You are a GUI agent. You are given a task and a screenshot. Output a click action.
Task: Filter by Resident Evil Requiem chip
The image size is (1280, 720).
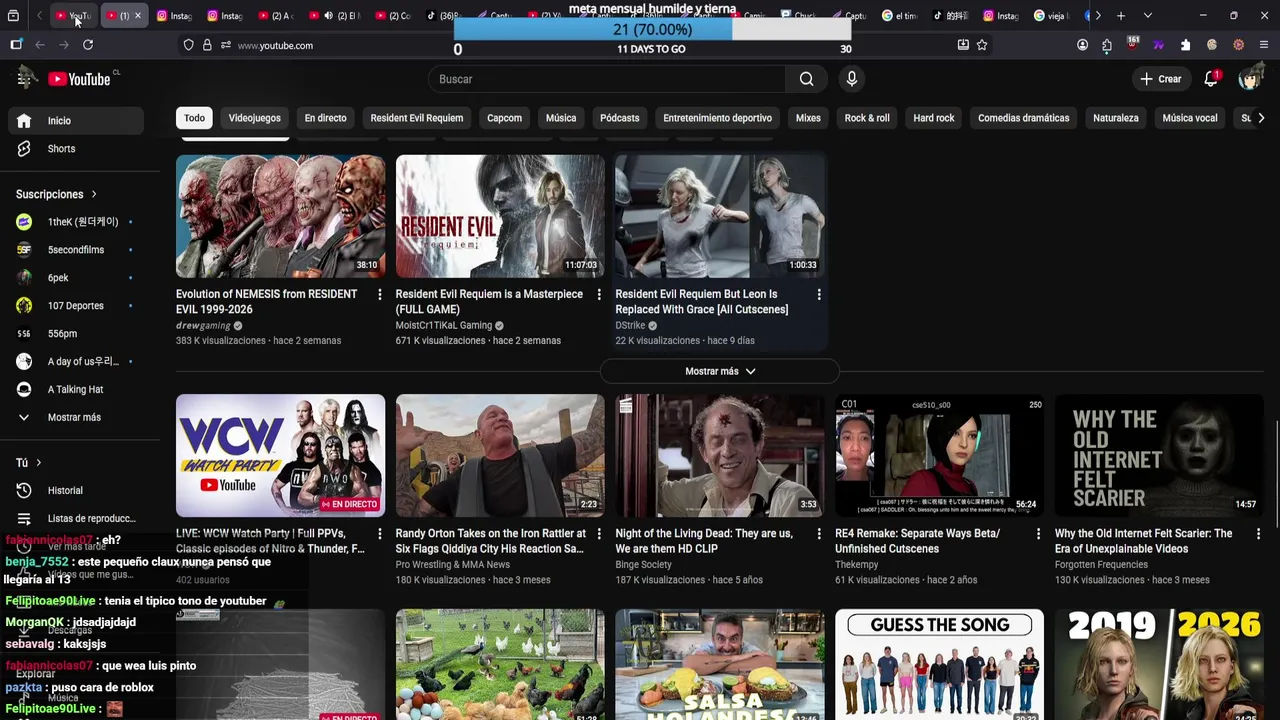click(x=416, y=118)
